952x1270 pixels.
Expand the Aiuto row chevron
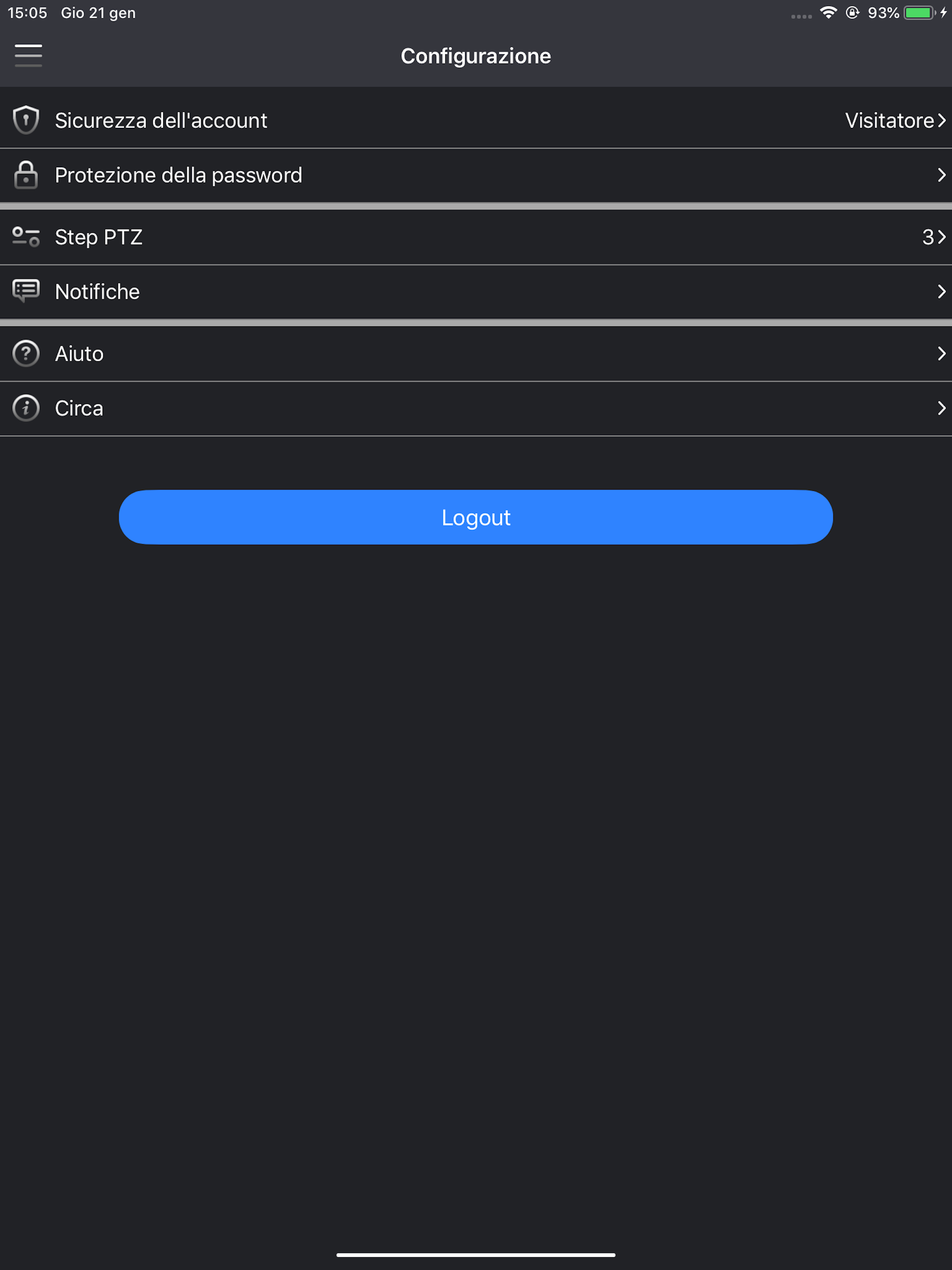click(x=942, y=353)
